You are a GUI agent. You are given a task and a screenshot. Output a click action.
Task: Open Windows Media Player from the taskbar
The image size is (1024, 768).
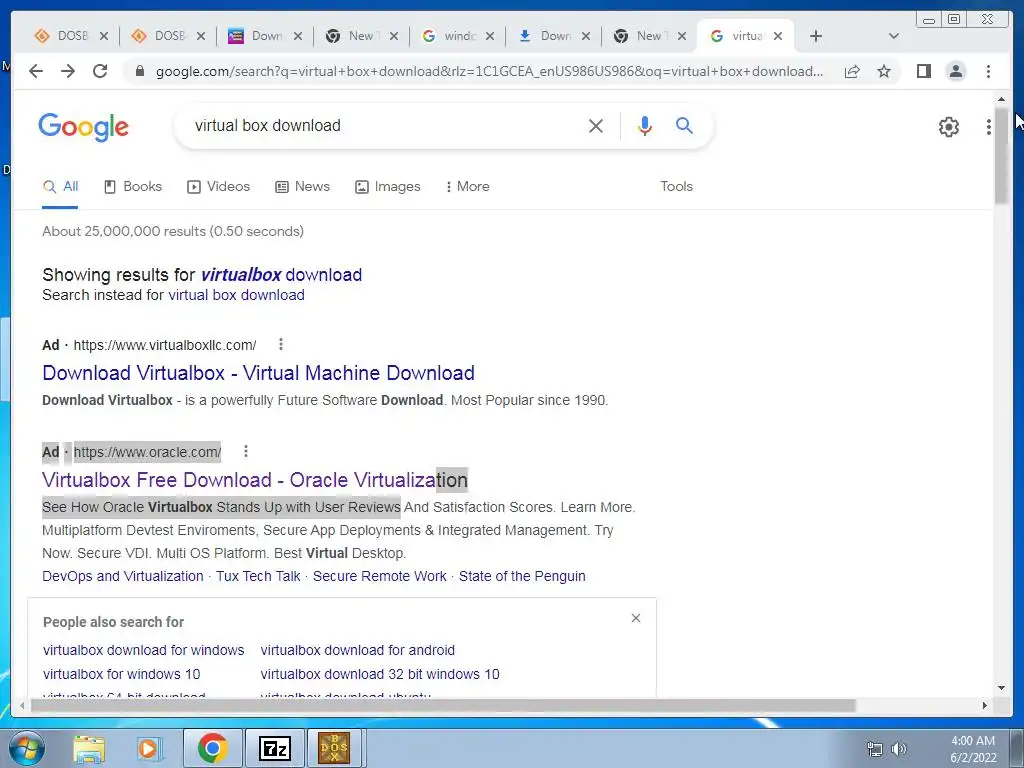point(148,748)
